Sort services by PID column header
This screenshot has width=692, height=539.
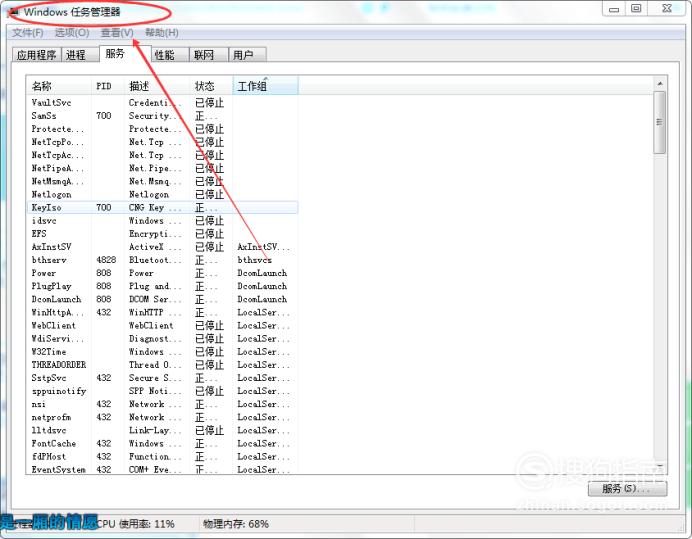107,86
